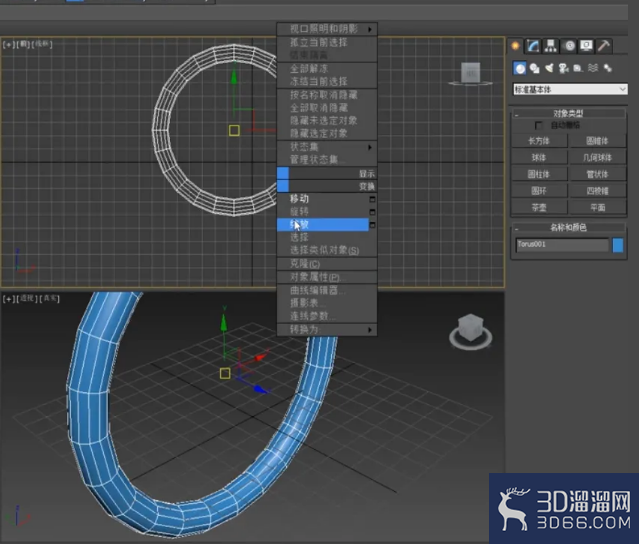Open the Modify panel tab
This screenshot has width=639, height=544.
(x=533, y=46)
